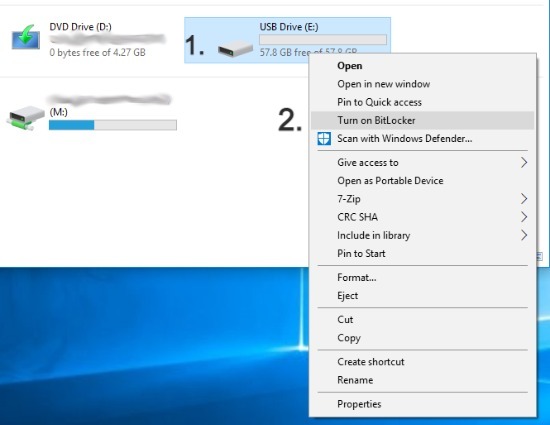Image resolution: width=550 pixels, height=425 pixels.
Task: Open Properties from the context menu
Action: (x=422, y=404)
